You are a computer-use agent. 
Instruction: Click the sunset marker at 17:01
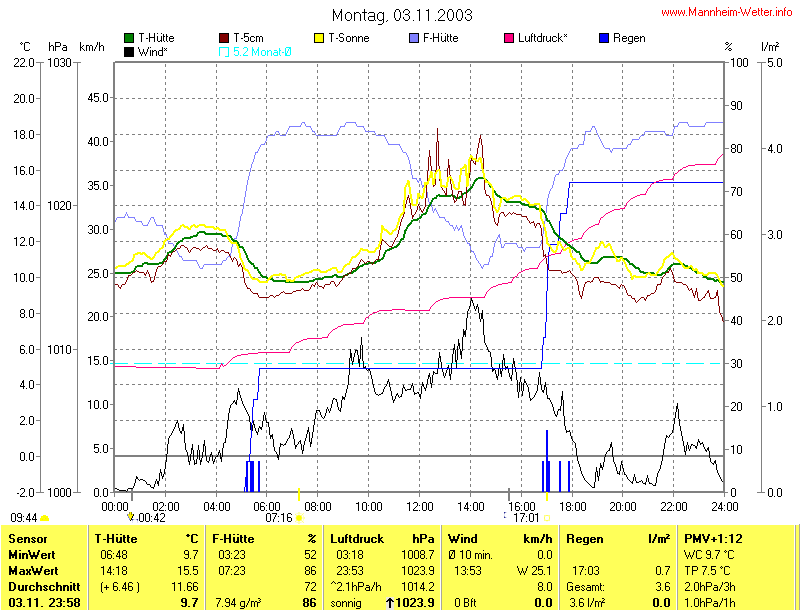click(546, 518)
